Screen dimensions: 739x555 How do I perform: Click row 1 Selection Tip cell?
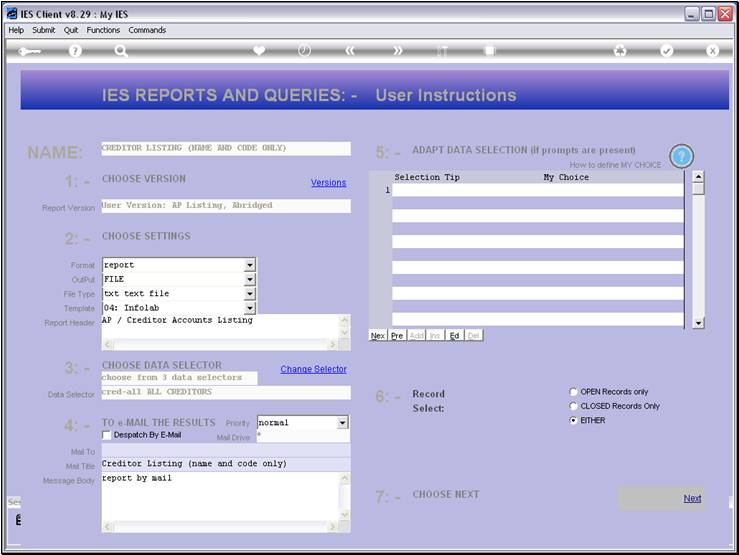467,190
